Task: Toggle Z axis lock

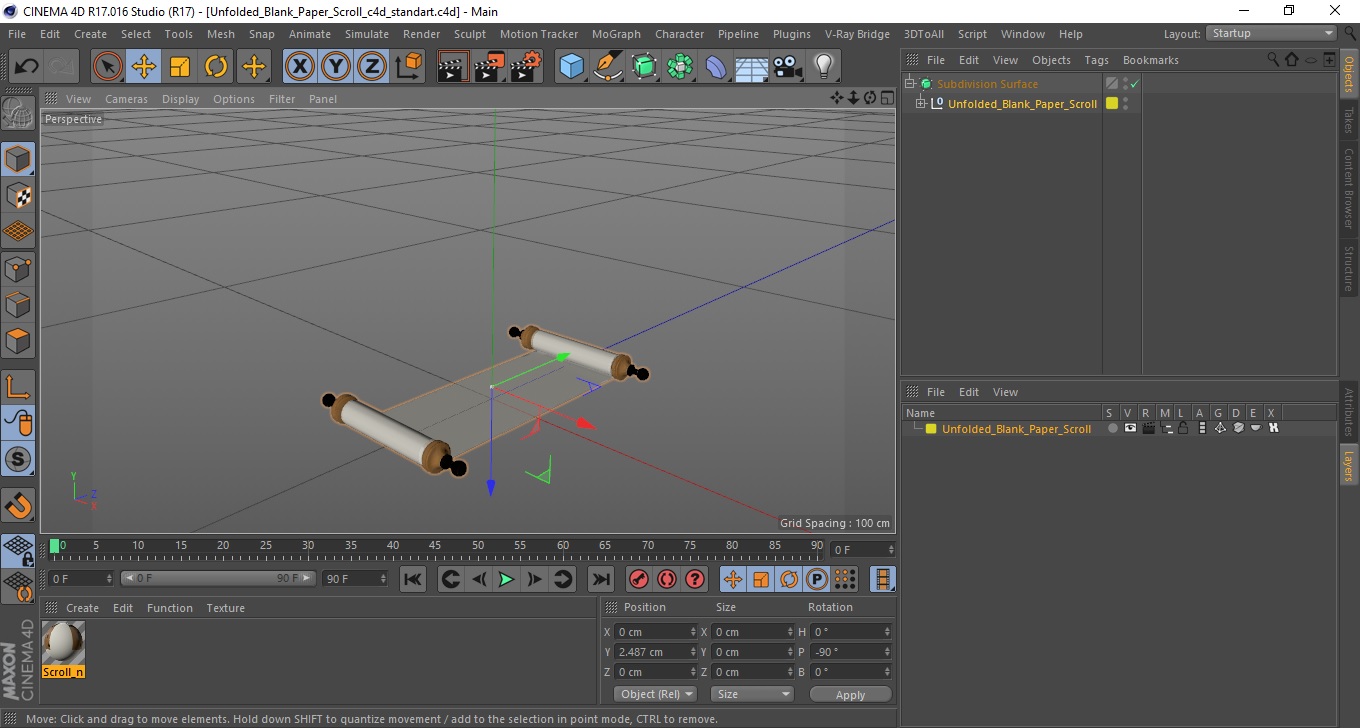Action: pos(372,67)
